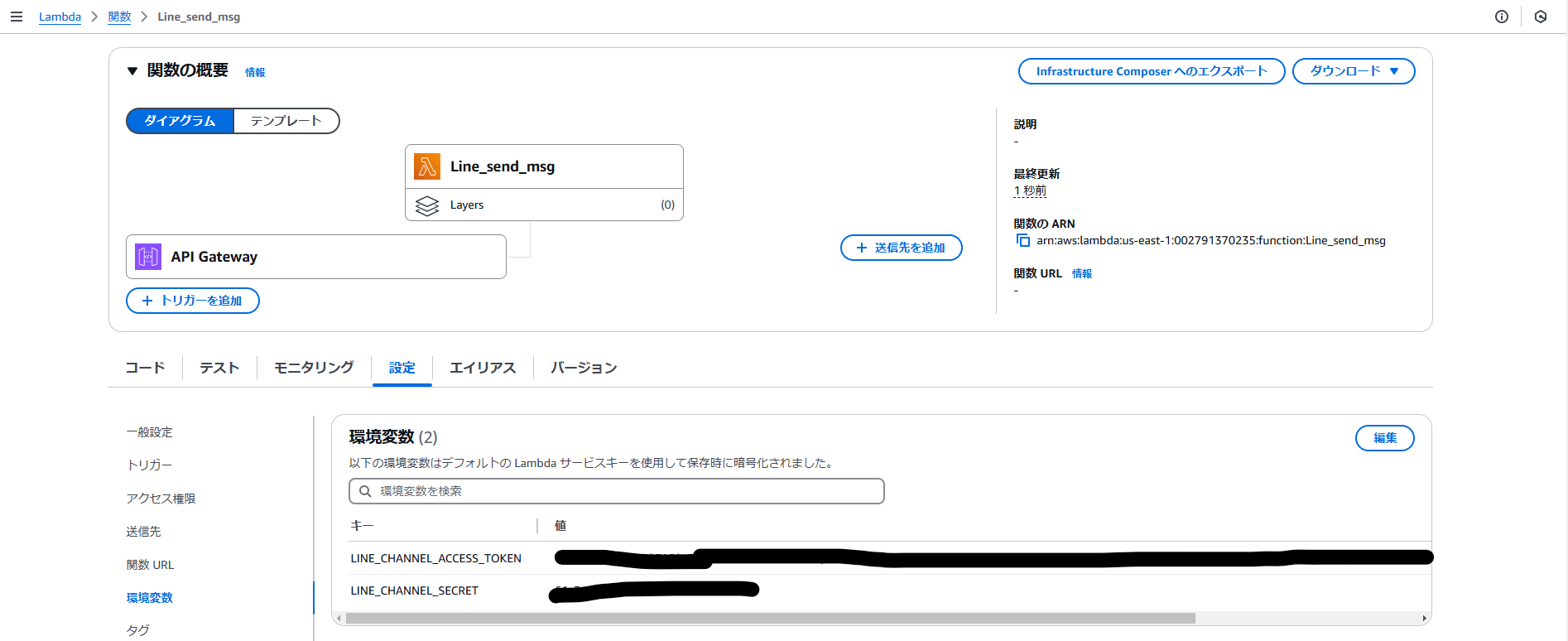Image resolution: width=1568 pixels, height=641 pixels.
Task: Select アクセス権限 in the settings sidebar
Action: [161, 499]
